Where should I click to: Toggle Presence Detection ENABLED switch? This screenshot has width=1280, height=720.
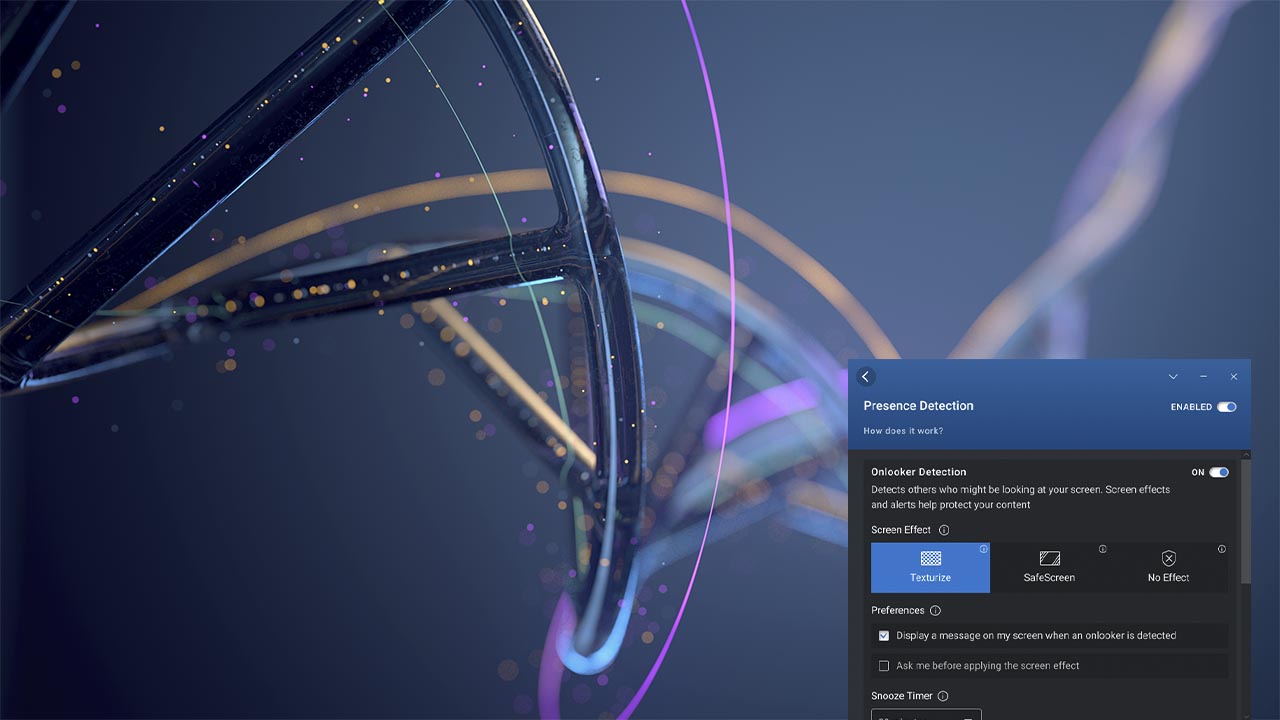1226,407
